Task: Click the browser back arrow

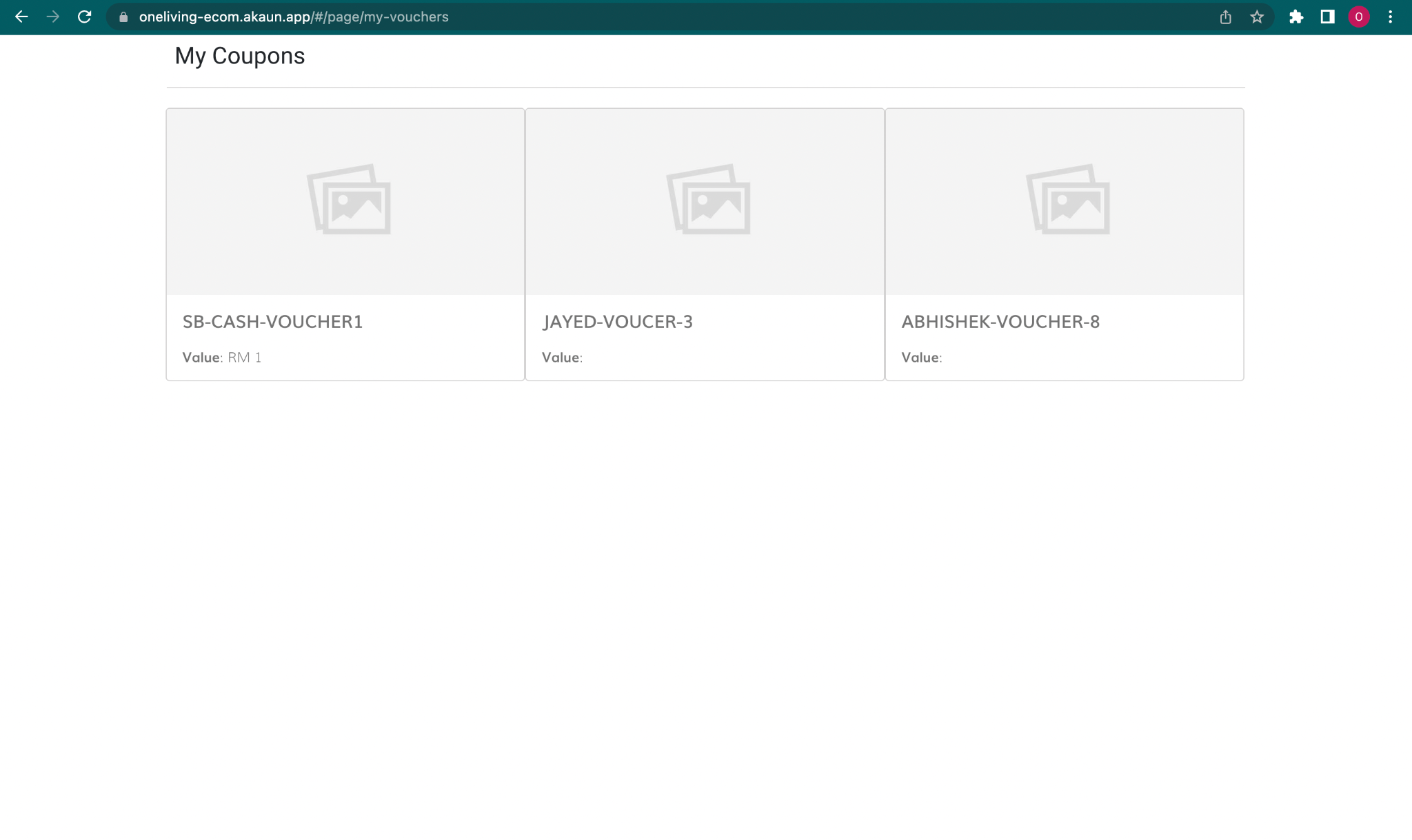Action: pos(21,17)
